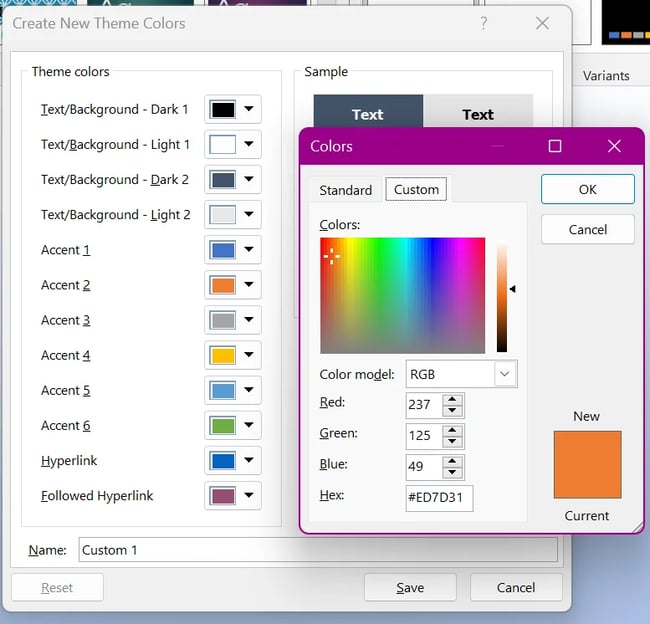The image size is (650, 624).
Task: Click the help question mark icon
Action: 483,23
